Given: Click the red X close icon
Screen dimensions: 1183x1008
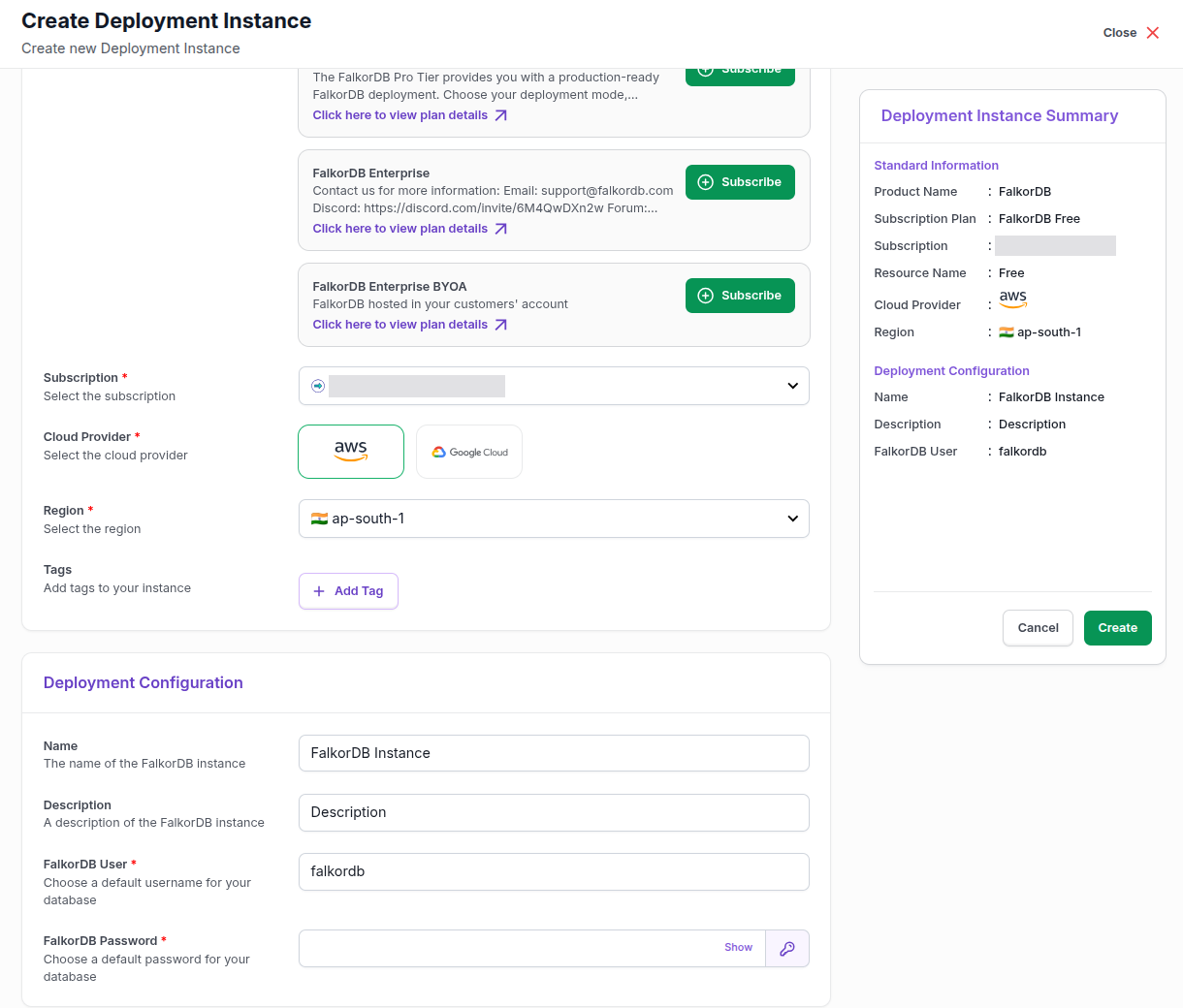Looking at the screenshot, I should click(1153, 33).
